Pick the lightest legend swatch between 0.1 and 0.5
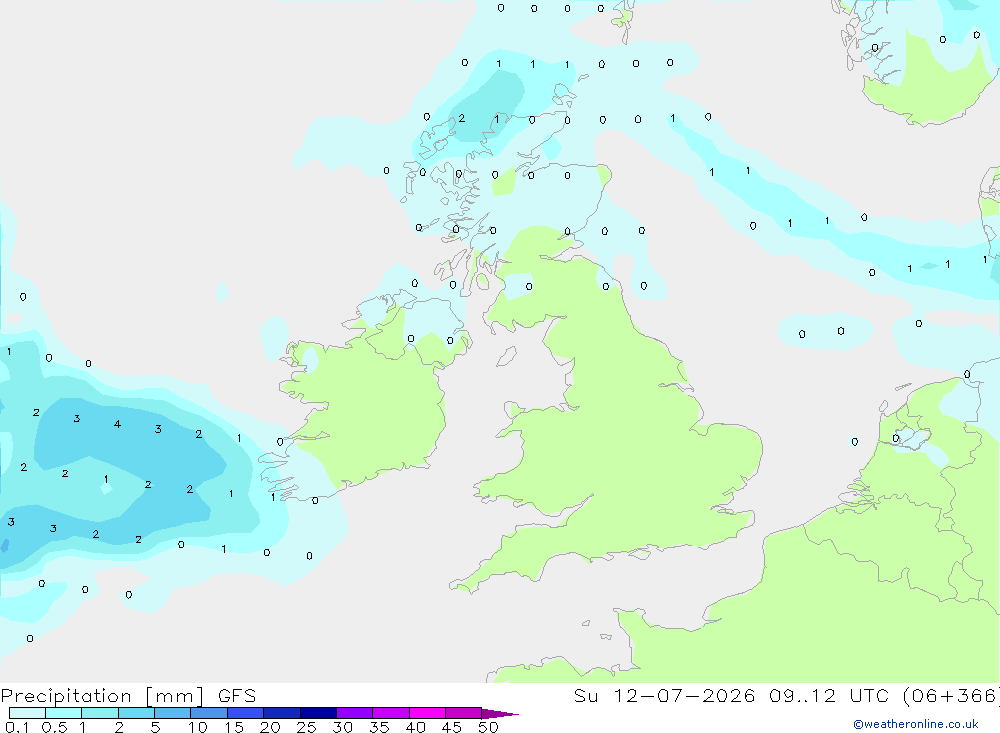This screenshot has width=1000, height=733. point(27,713)
